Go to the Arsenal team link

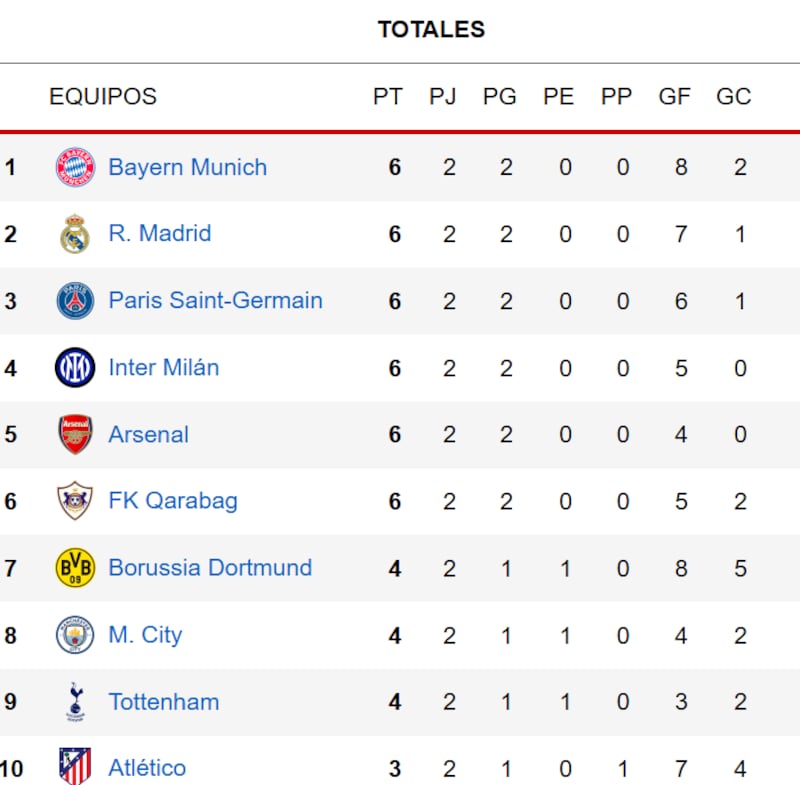[x=148, y=435]
